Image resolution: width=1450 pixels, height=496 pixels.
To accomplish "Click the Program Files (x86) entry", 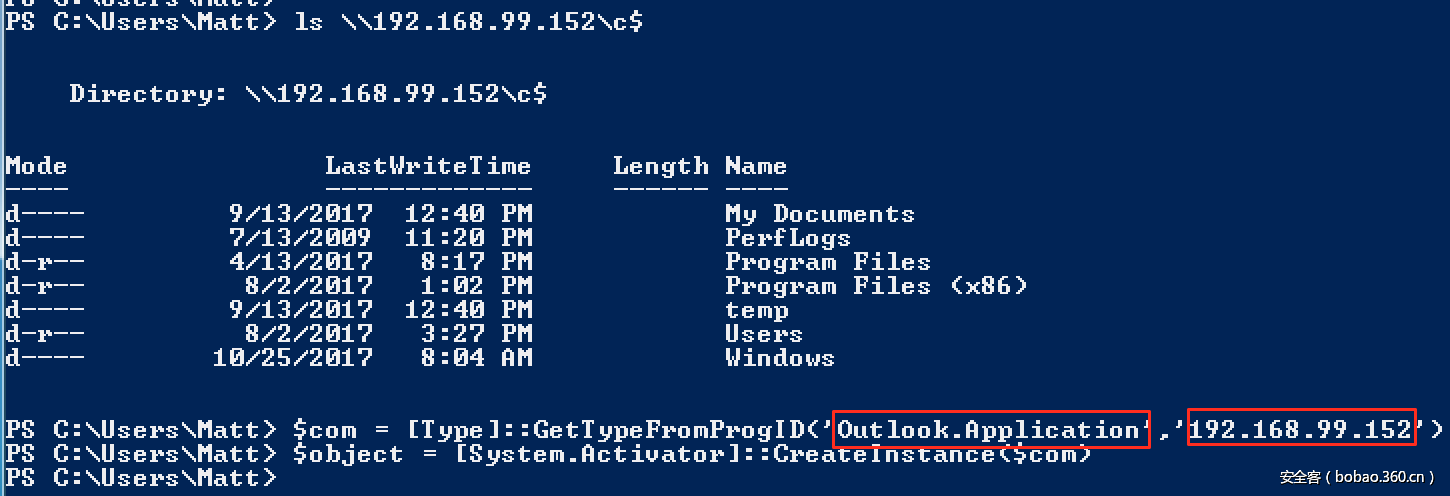I will tap(875, 286).
